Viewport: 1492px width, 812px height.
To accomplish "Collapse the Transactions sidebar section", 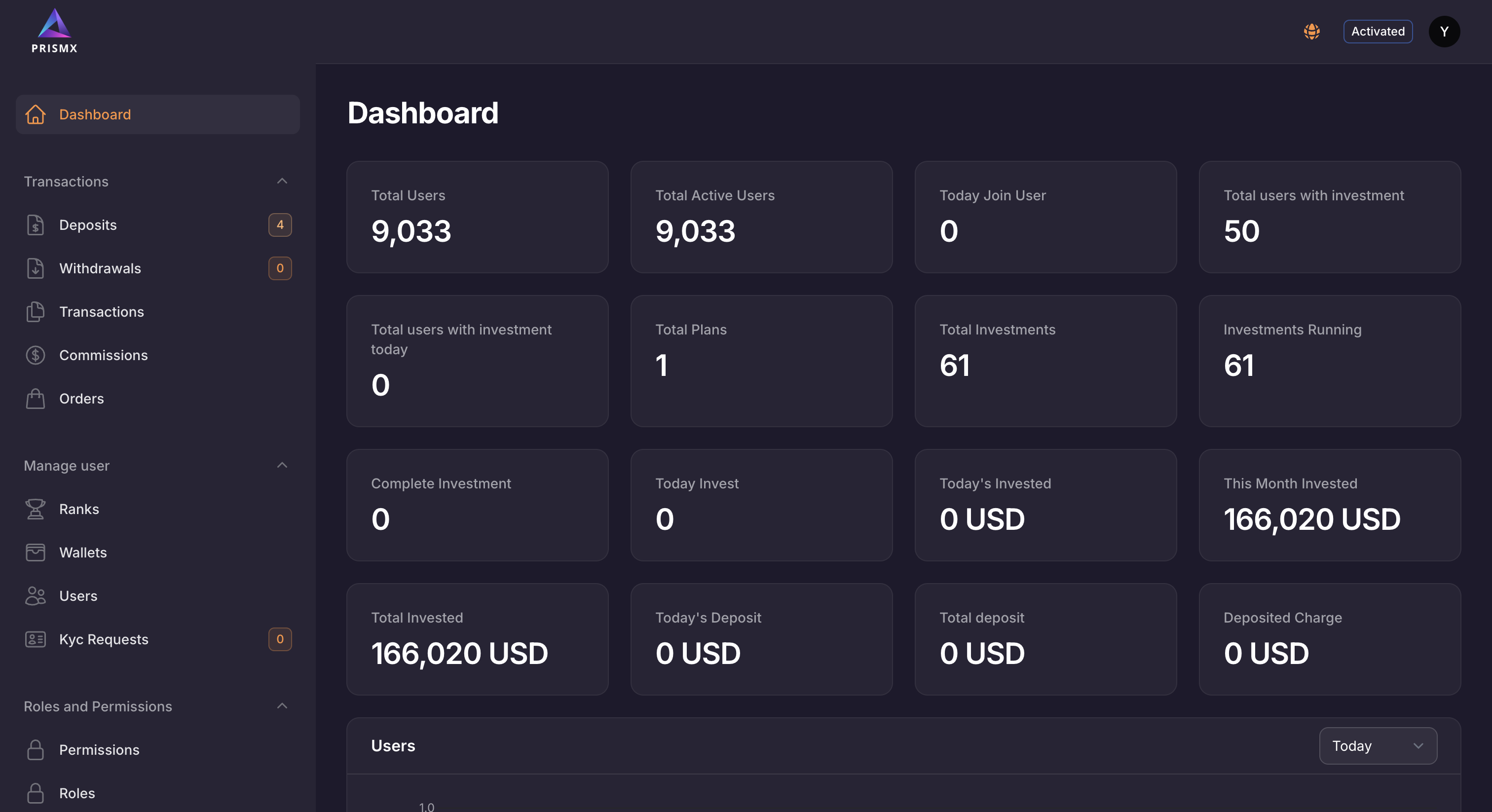I will [x=282, y=181].
